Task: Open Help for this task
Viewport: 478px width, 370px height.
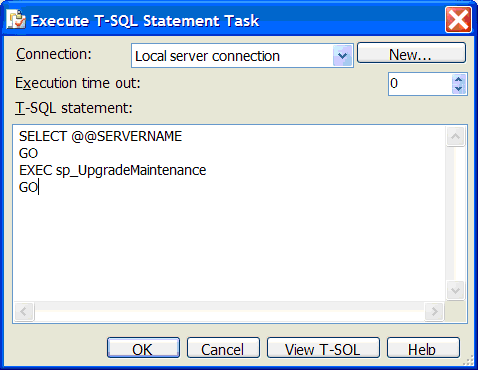Action: pyautogui.click(x=423, y=348)
